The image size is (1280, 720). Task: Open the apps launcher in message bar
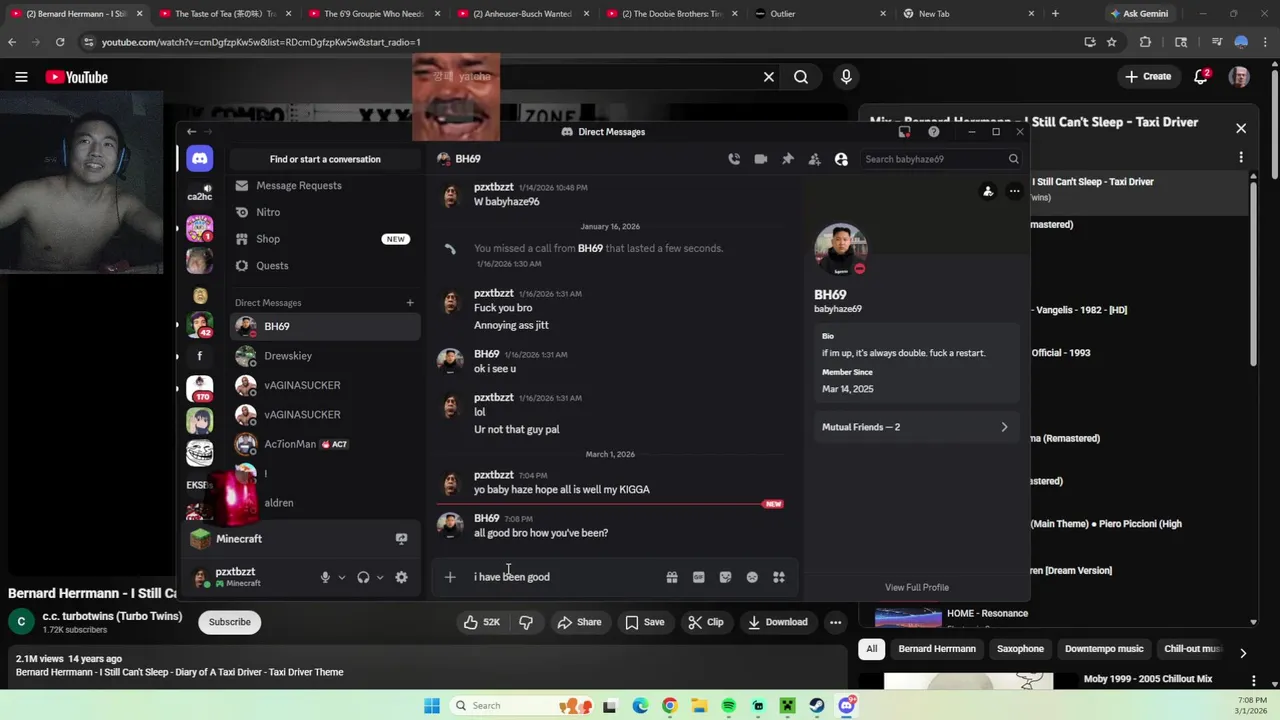(x=779, y=577)
